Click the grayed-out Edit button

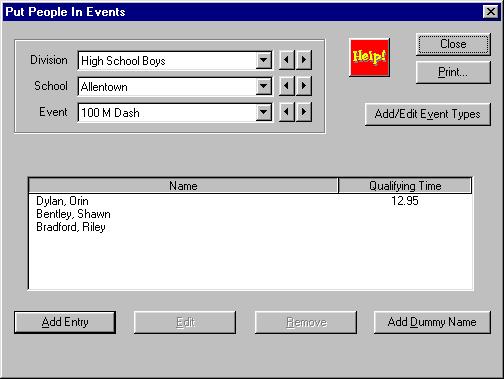(x=185, y=322)
